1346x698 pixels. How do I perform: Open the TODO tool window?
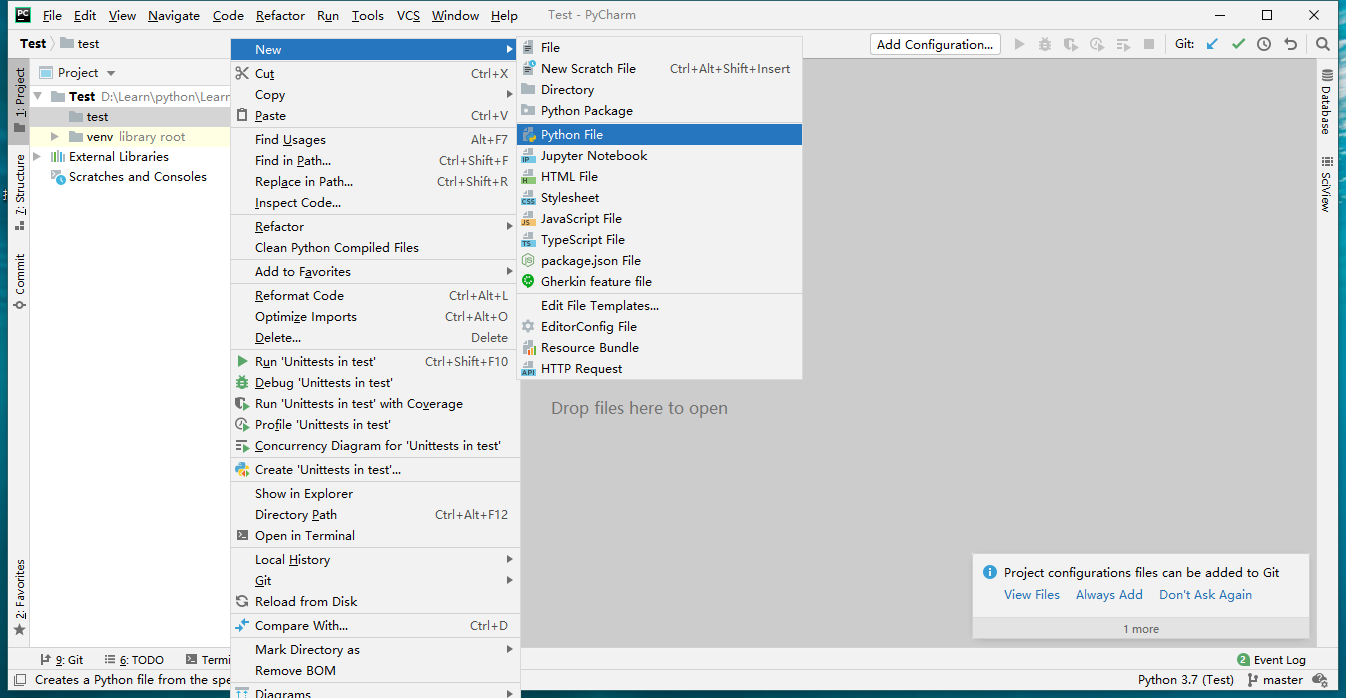(x=134, y=660)
